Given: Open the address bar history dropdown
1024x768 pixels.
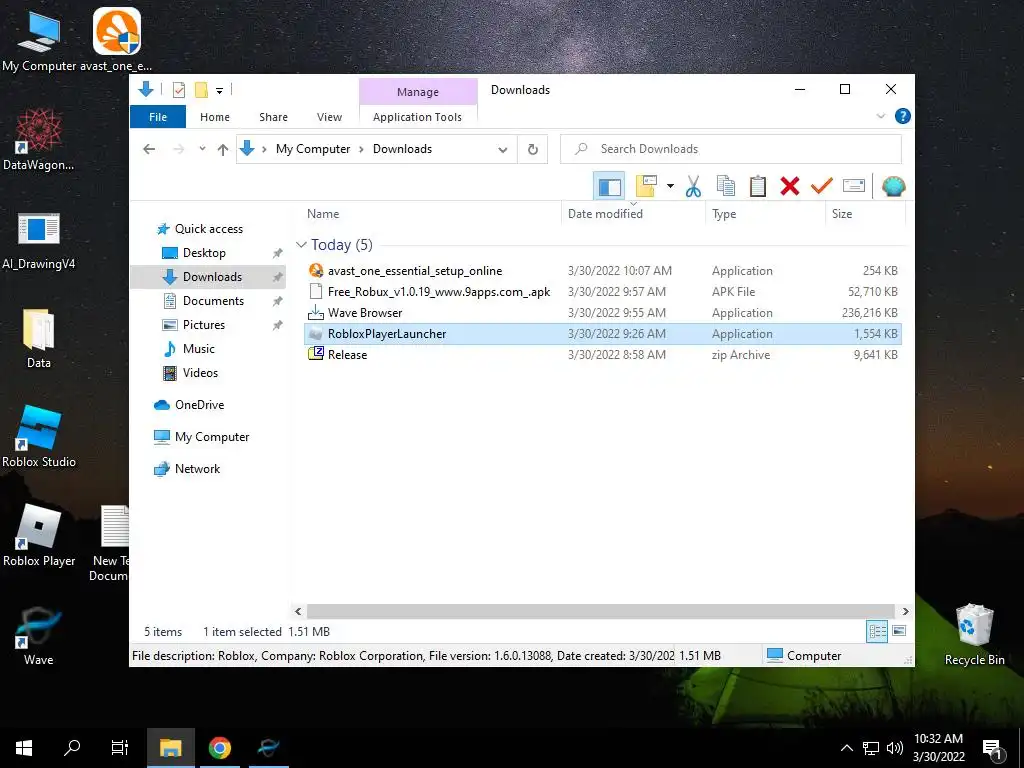Looking at the screenshot, I should (x=503, y=150).
